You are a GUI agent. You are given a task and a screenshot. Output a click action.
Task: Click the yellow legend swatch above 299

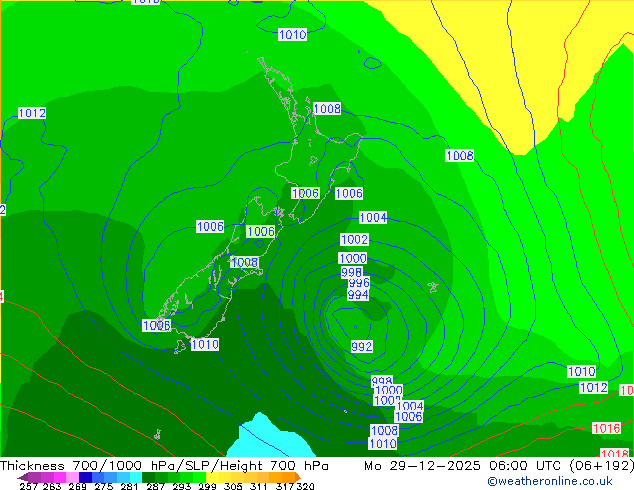[x=212, y=477]
